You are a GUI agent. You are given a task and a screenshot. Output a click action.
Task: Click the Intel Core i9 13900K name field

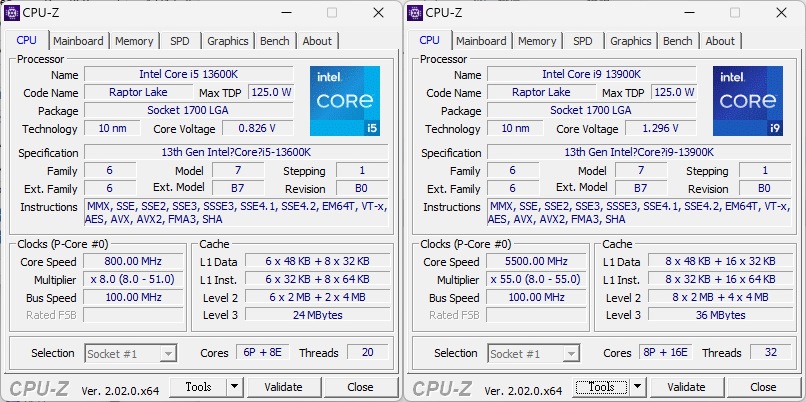click(x=592, y=74)
